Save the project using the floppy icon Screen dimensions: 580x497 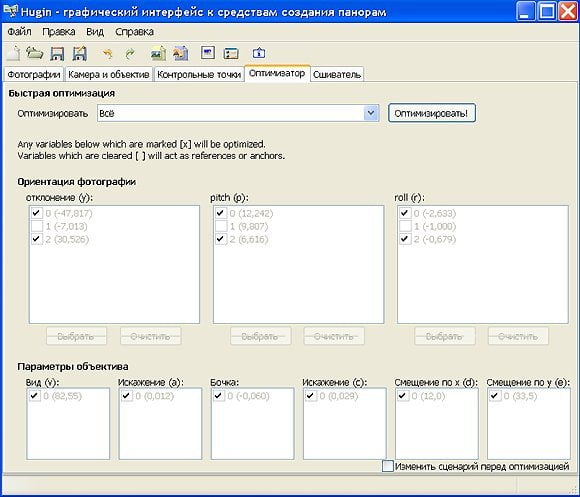(x=57, y=54)
